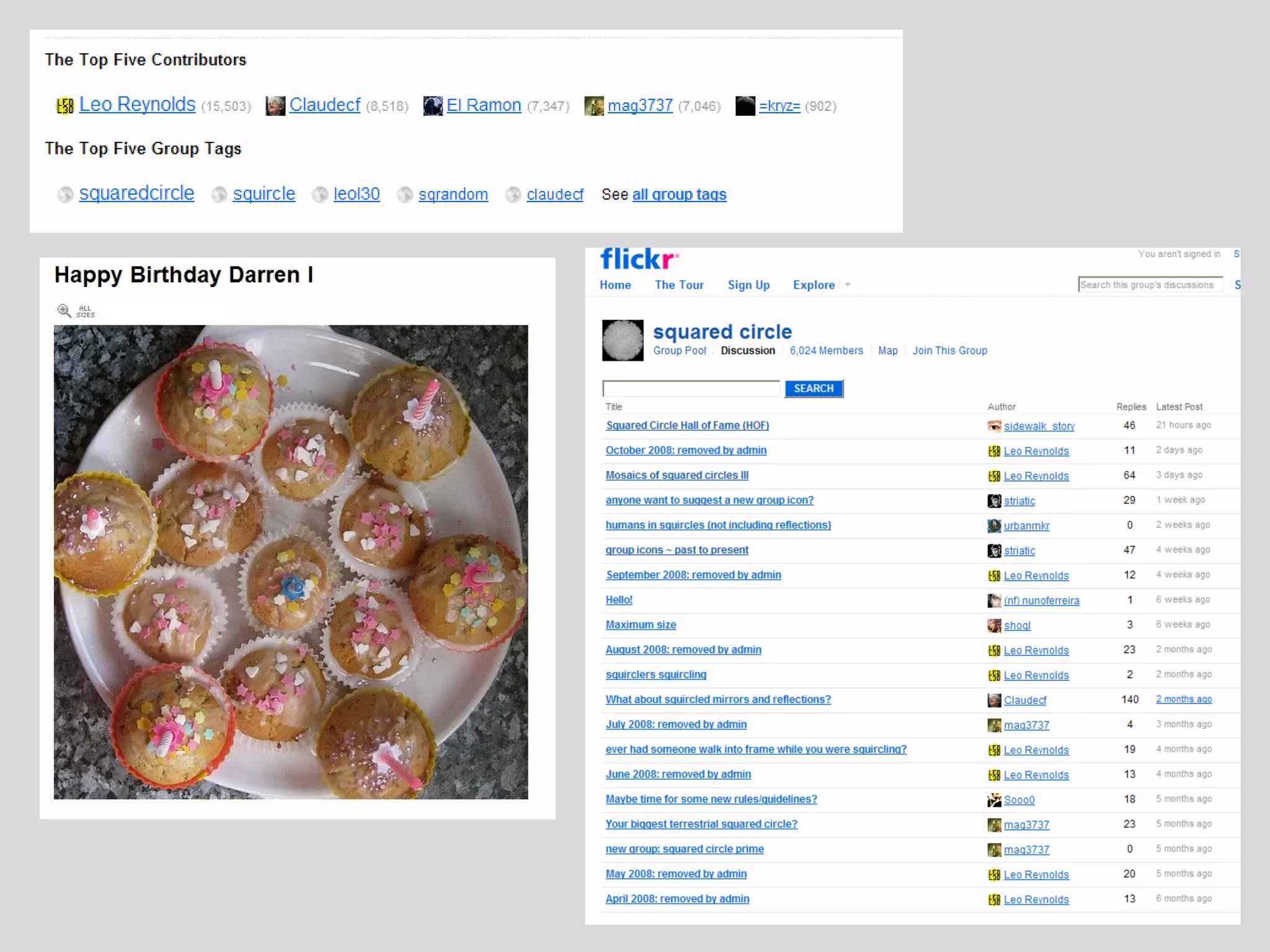The width and height of the screenshot is (1270, 952).
Task: Click El Ramon's avatar icon
Action: point(433,106)
